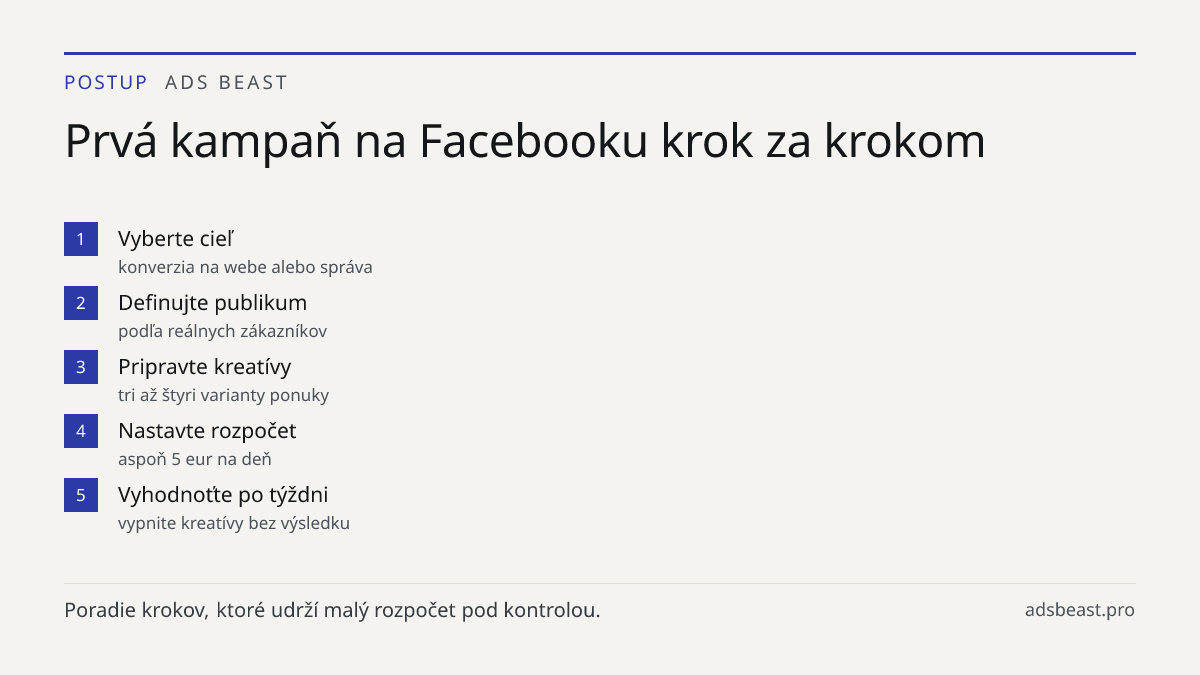Screen dimensions: 1200x675
Task: Select 'vypnite kreatívy bez výsledku'
Action: (x=234, y=523)
